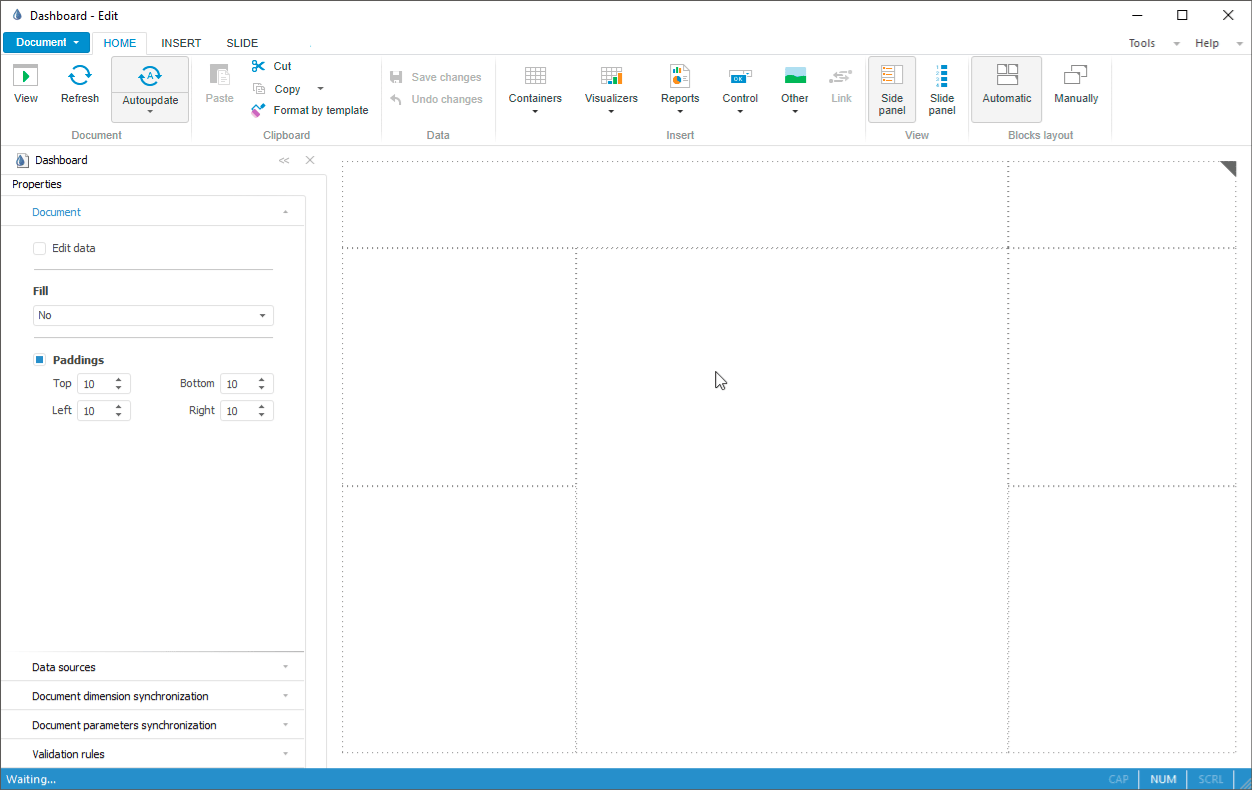1252x790 pixels.
Task: Enable the Edit data checkbox
Action: pyautogui.click(x=40, y=248)
